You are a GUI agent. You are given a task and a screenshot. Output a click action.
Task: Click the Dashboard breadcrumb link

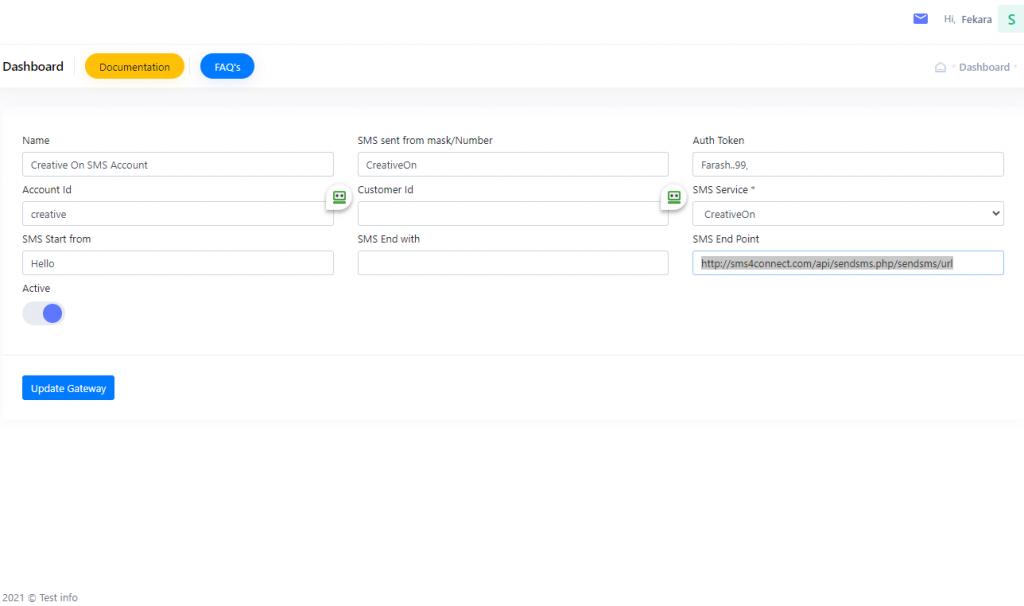pyautogui.click(x=984, y=68)
